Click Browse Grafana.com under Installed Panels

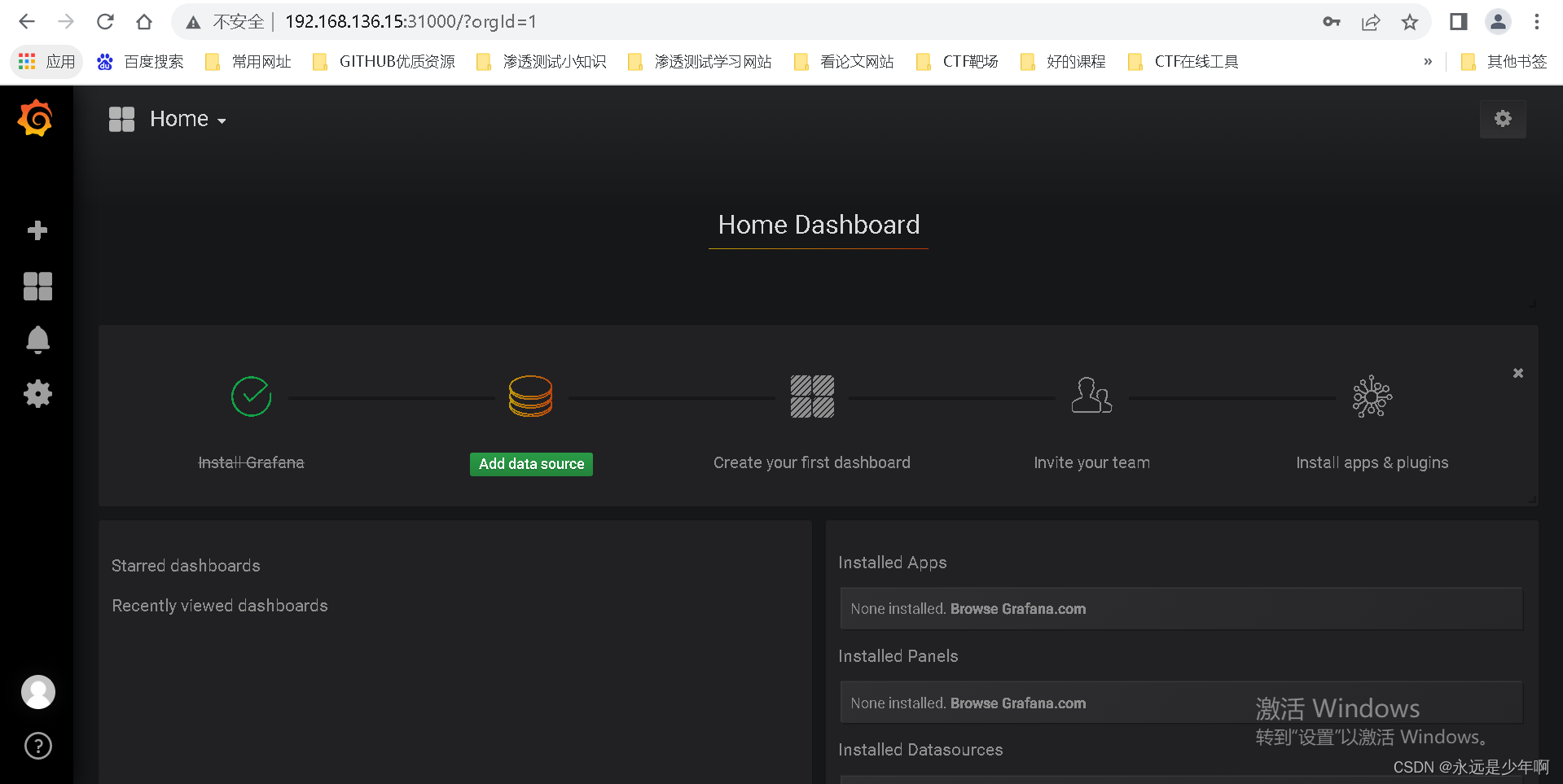[1018, 703]
